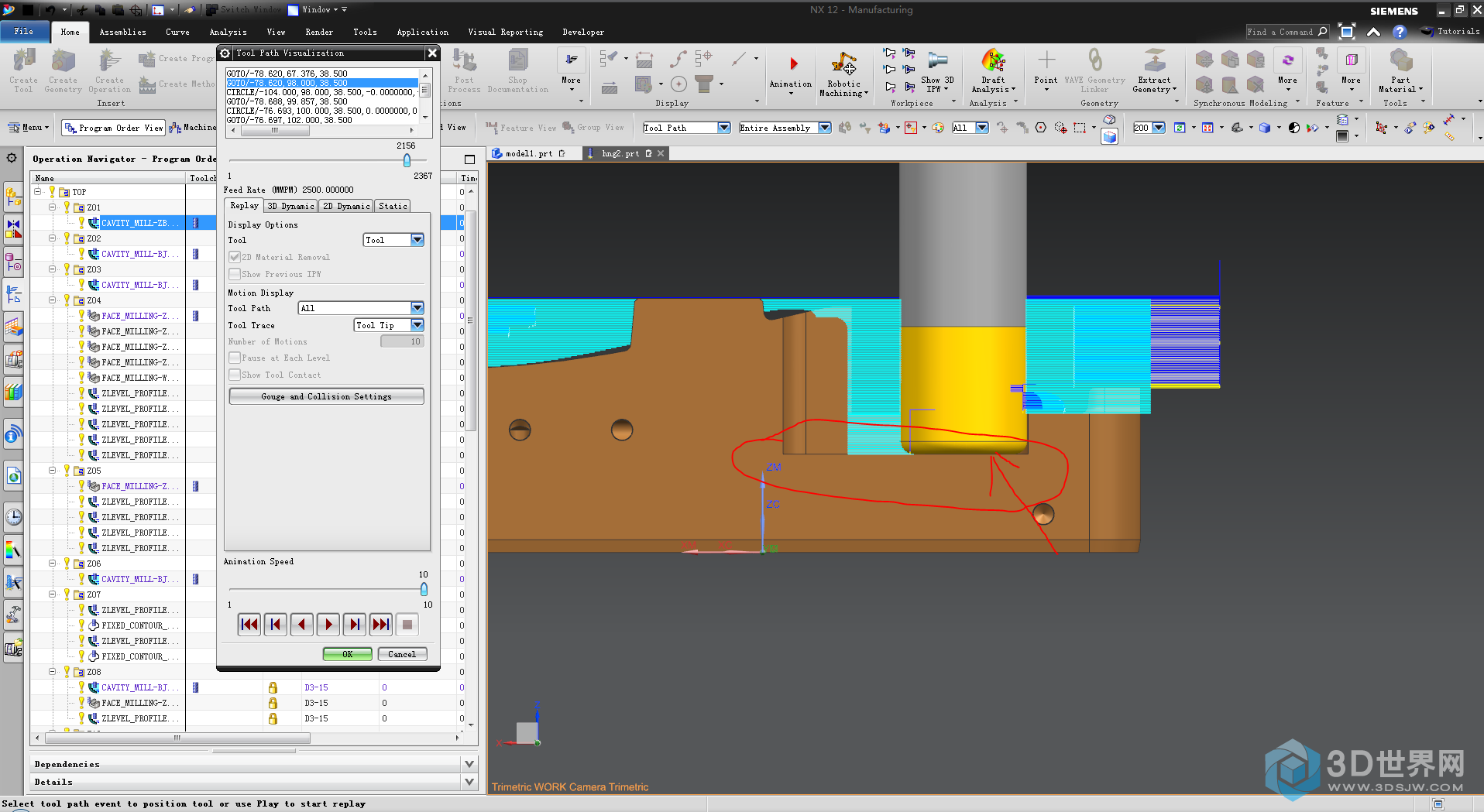Step back to previous operation
Screen dimensions: 1484x812
[276, 625]
